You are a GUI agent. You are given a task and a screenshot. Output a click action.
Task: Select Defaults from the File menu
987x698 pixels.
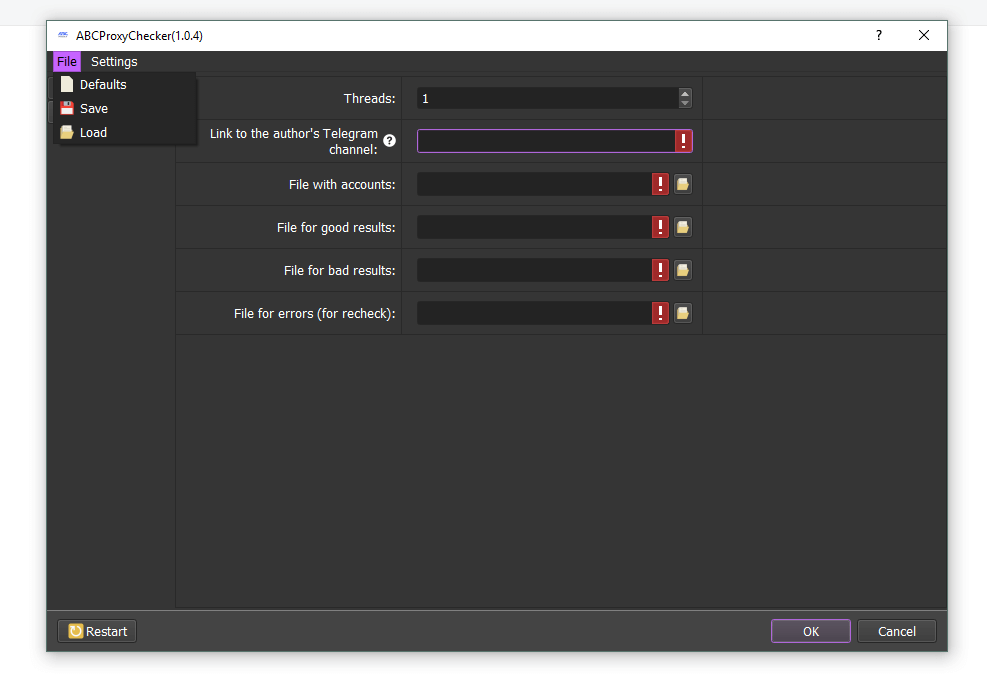point(103,85)
